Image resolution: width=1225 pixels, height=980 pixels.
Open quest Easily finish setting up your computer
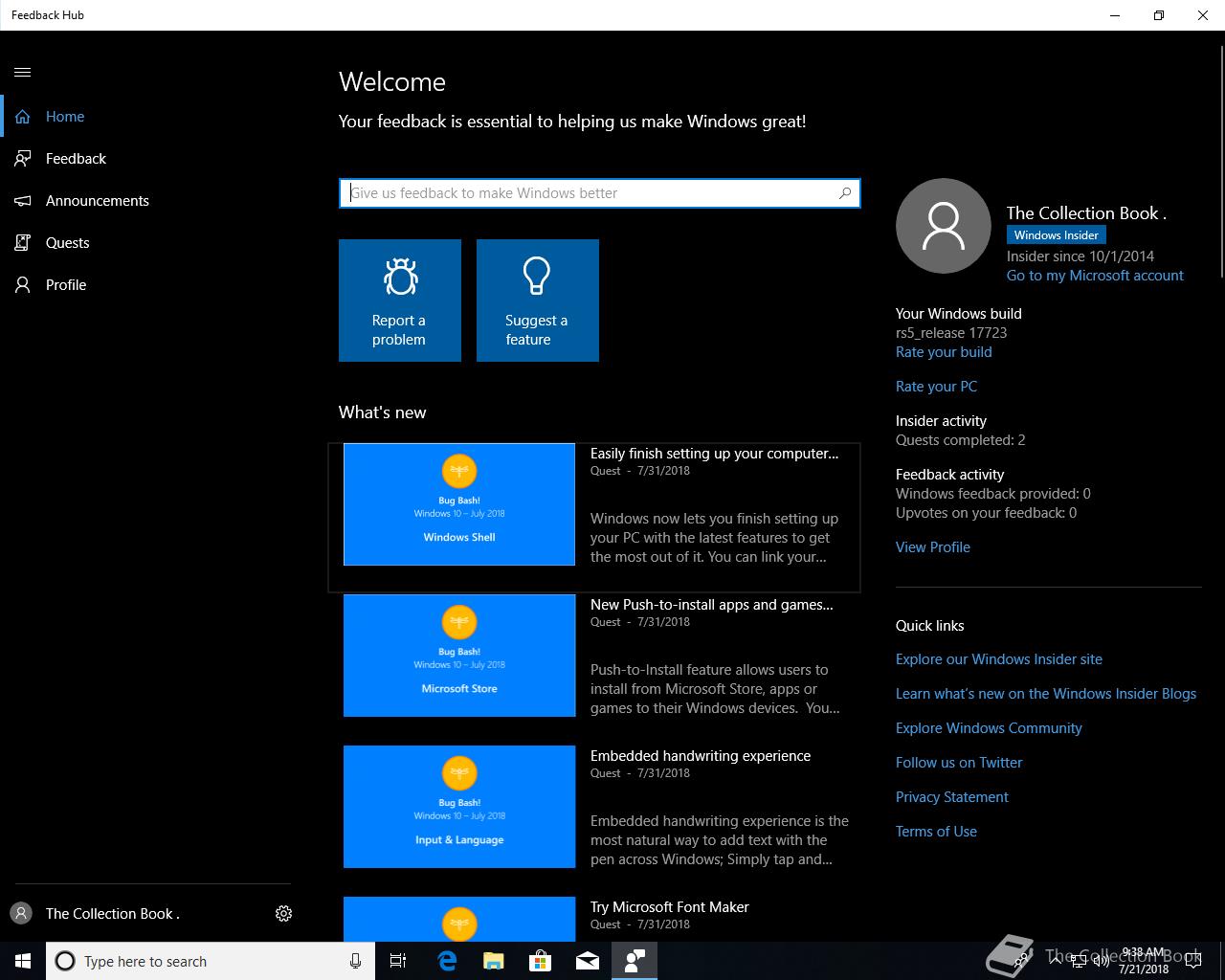pyautogui.click(x=714, y=454)
